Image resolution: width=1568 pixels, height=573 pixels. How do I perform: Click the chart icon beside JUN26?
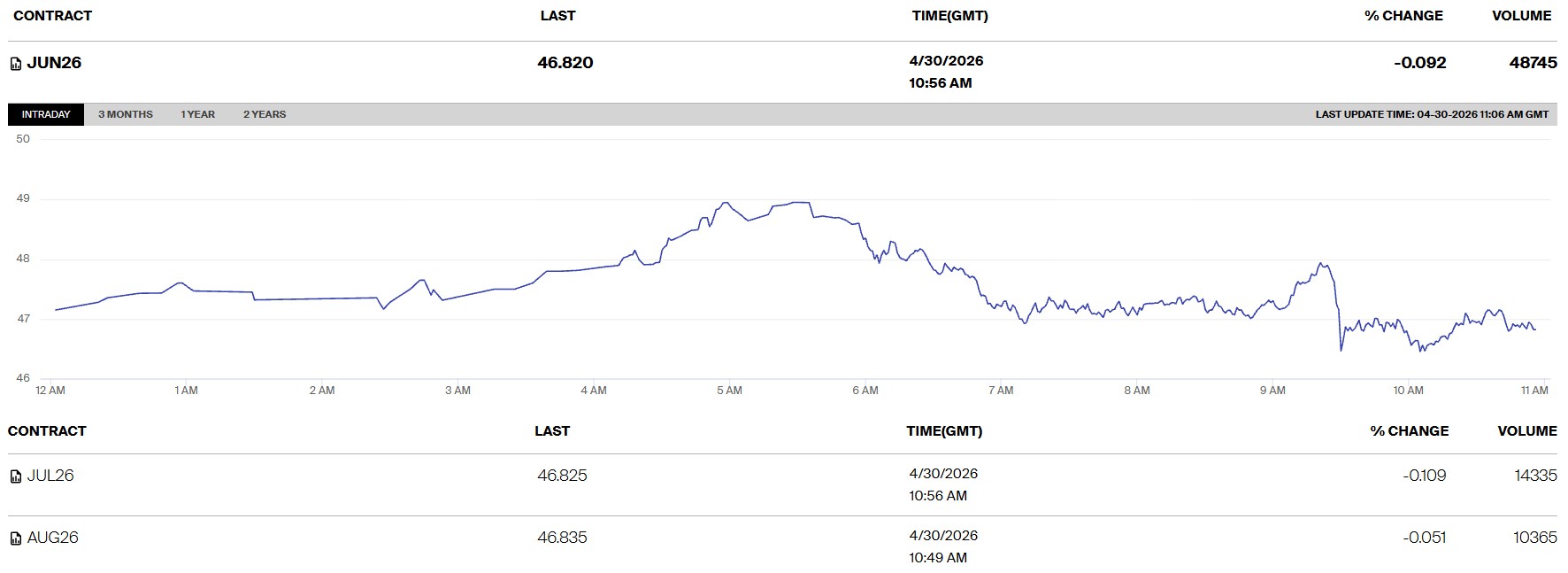click(x=15, y=64)
